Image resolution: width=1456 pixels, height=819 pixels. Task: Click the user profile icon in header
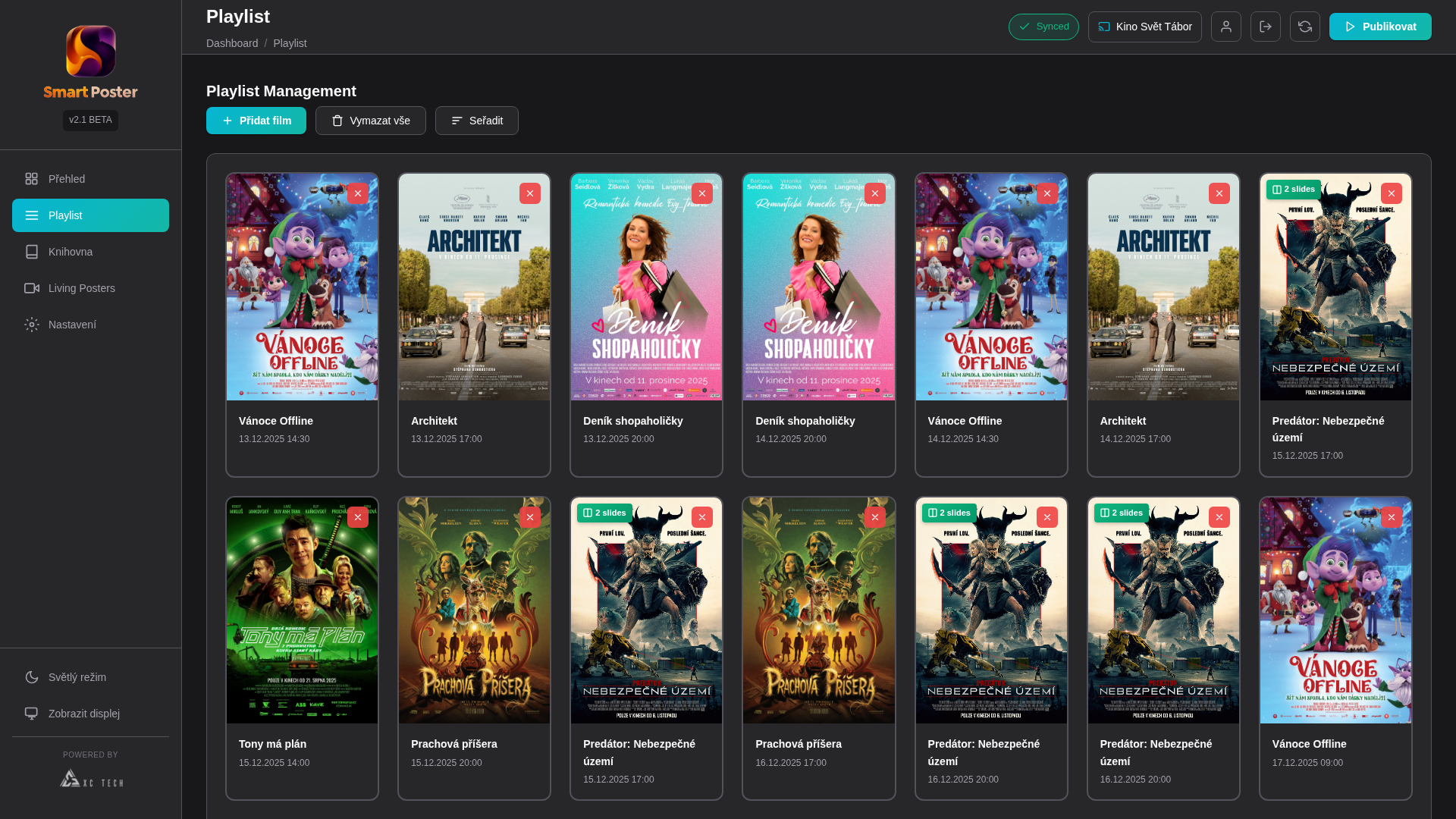1225,27
